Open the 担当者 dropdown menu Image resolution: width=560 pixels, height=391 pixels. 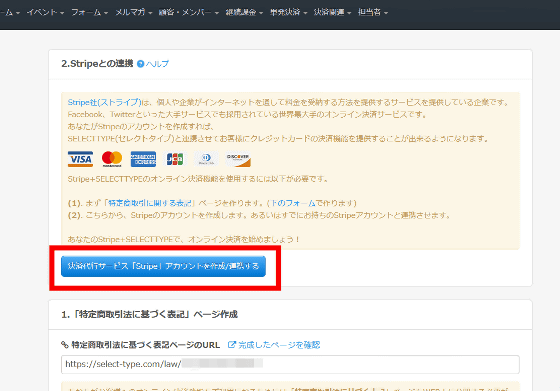[x=373, y=12]
